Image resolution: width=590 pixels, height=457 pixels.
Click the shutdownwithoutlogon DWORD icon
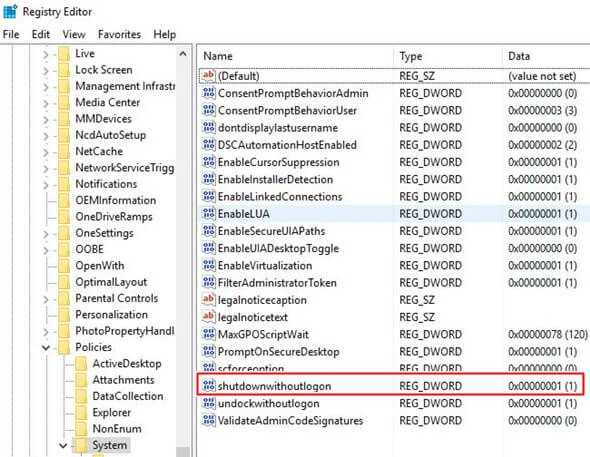(208, 386)
